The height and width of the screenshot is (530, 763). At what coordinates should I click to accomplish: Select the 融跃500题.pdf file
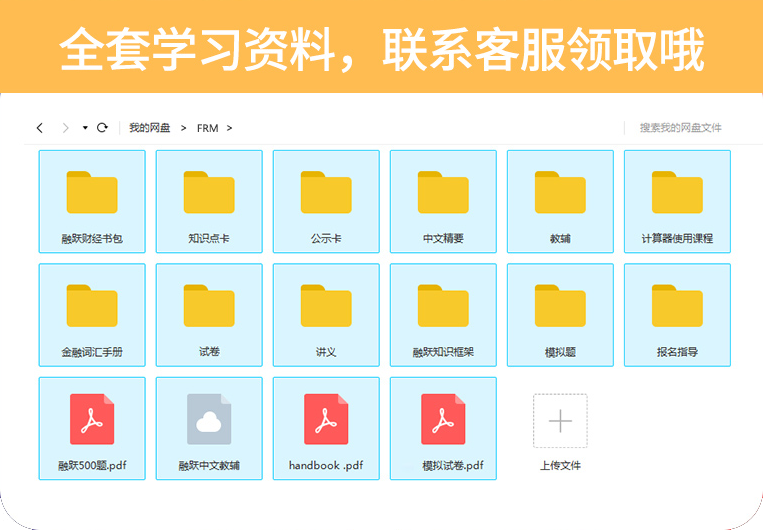click(92, 427)
